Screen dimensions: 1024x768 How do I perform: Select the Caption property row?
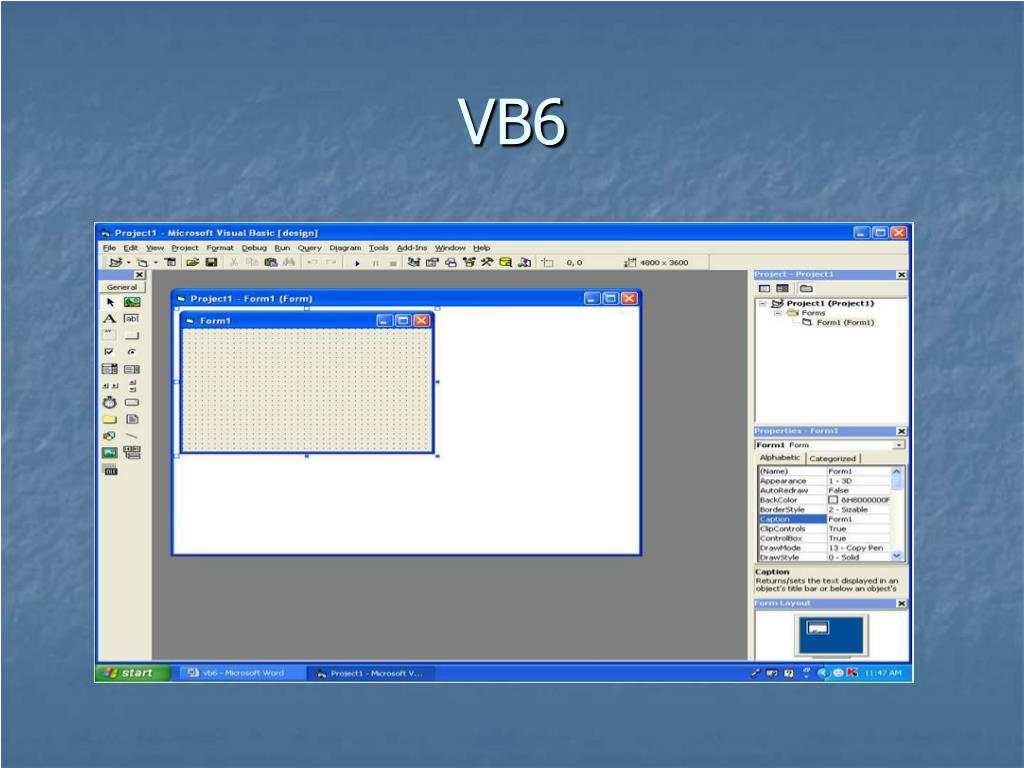point(824,519)
